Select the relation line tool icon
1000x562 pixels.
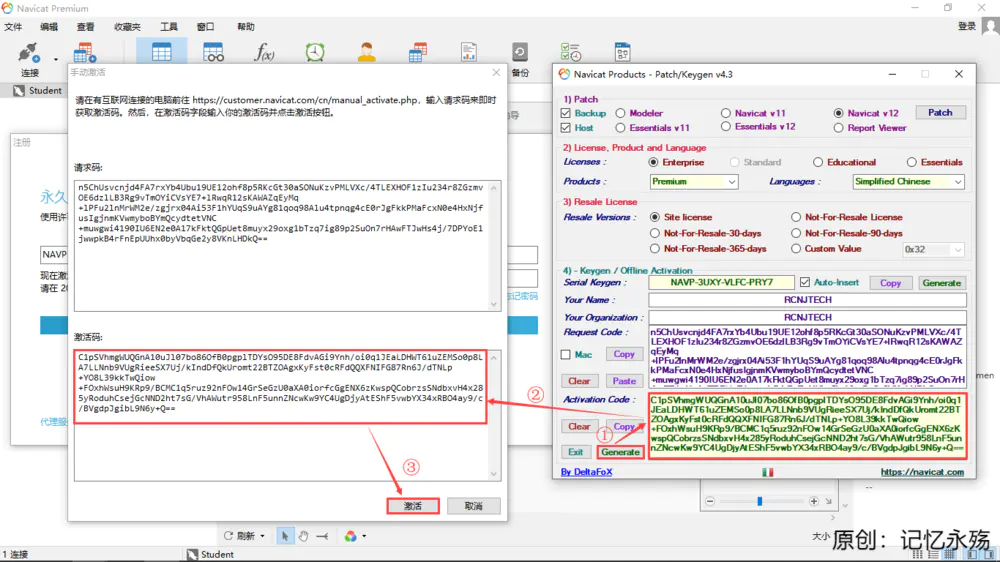[x=322, y=536]
